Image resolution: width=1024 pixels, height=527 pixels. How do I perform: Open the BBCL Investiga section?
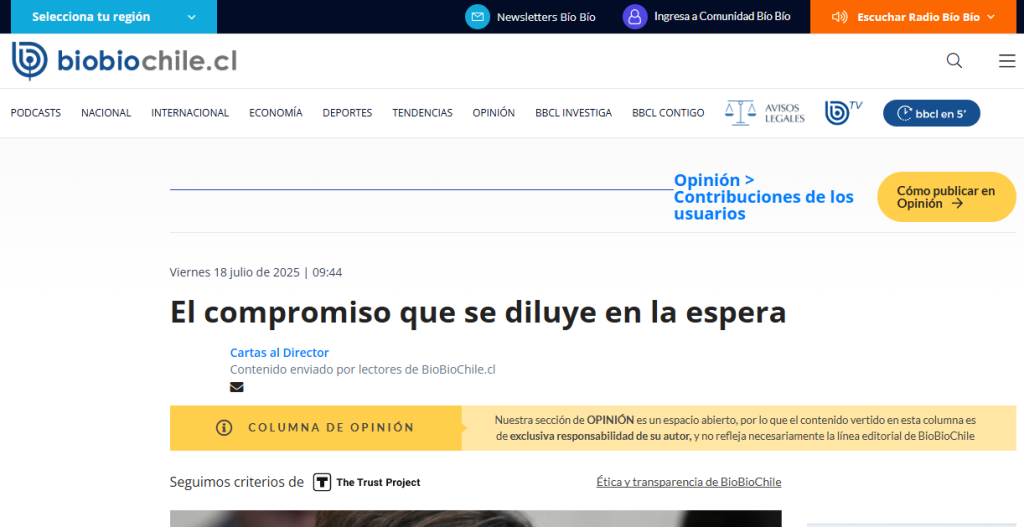click(573, 113)
